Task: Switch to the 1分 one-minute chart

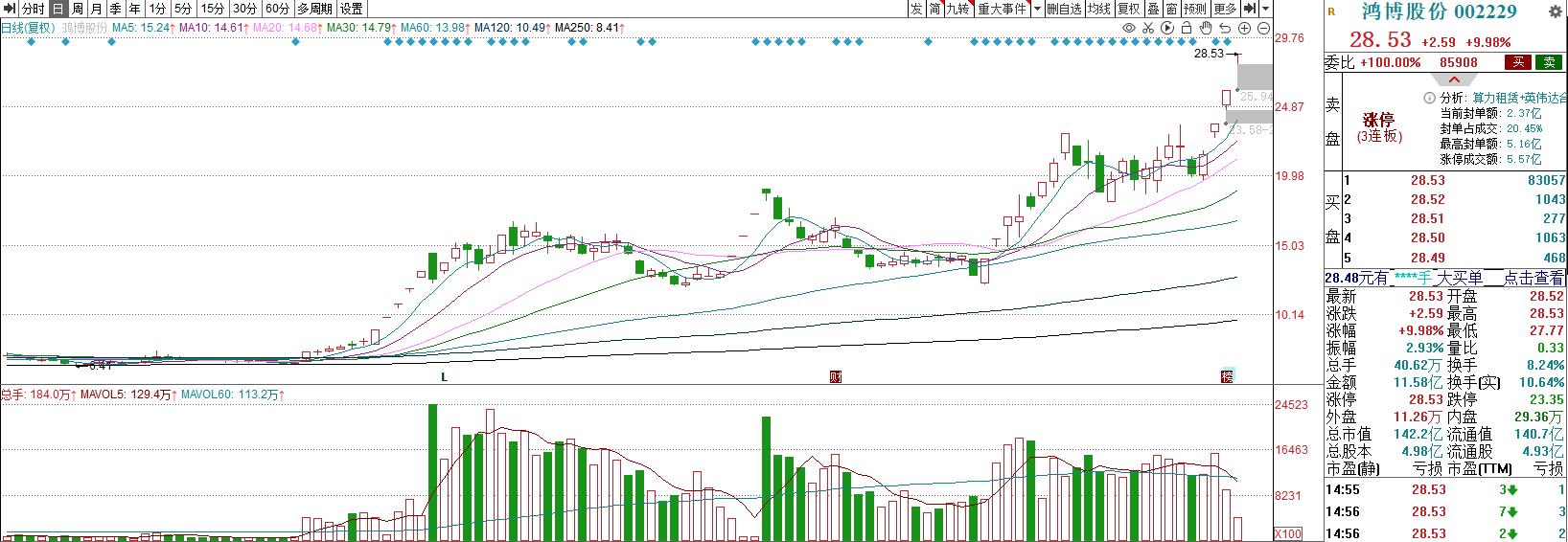Action: coord(158,9)
